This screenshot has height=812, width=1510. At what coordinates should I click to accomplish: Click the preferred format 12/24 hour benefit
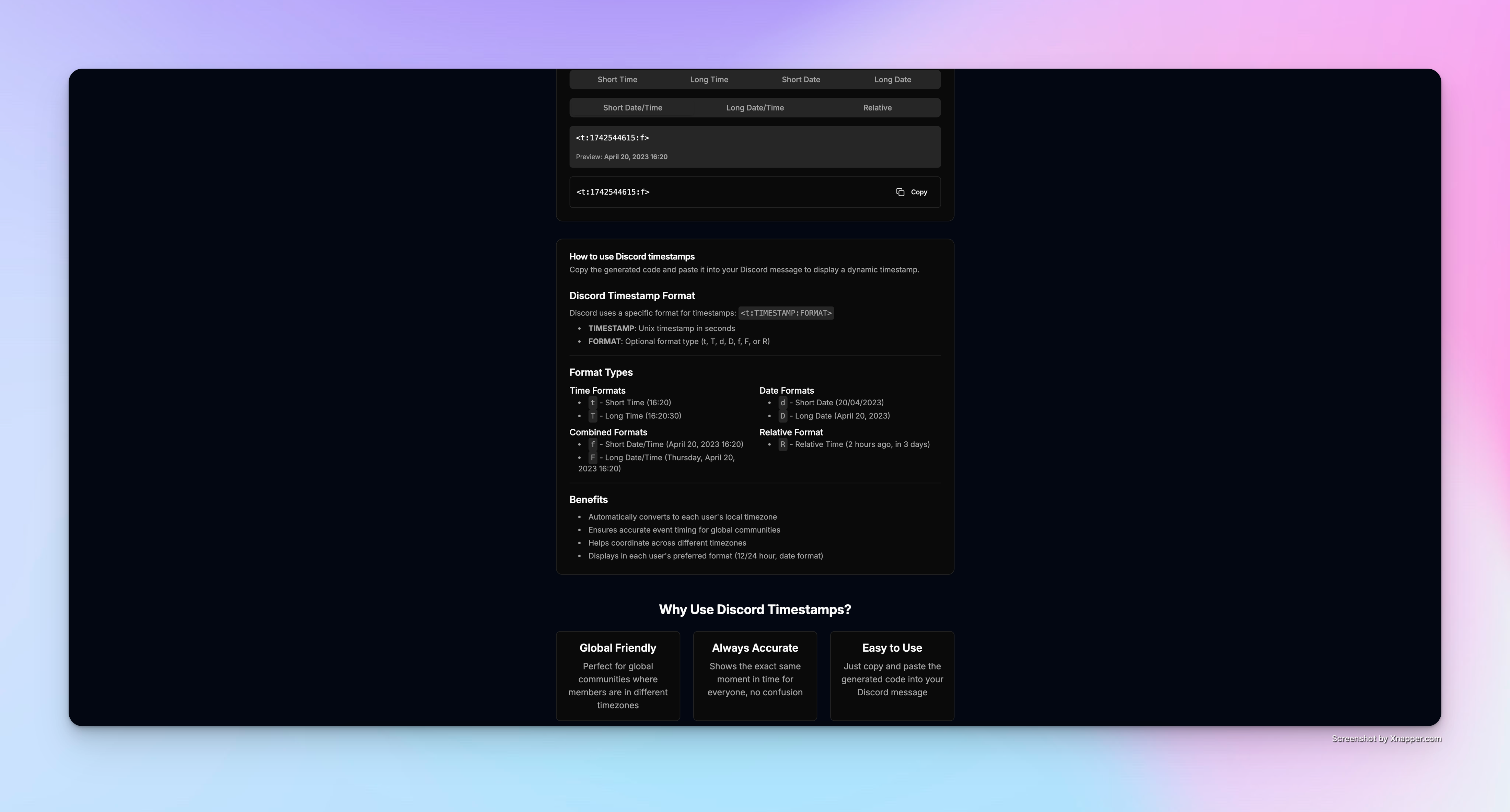pyautogui.click(x=705, y=556)
